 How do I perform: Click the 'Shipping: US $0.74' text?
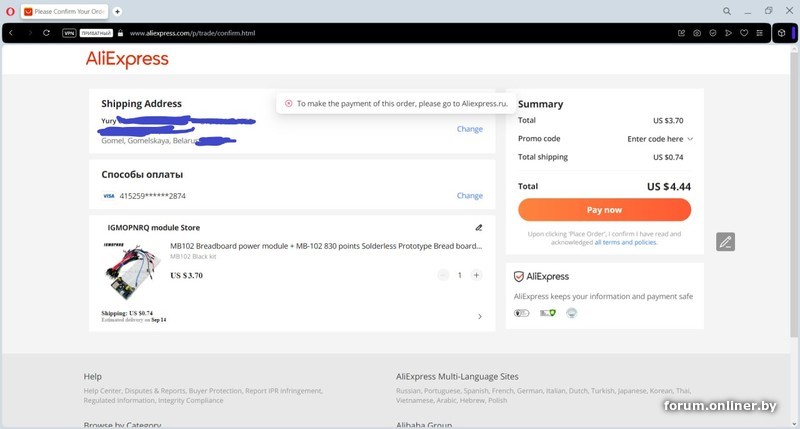coord(127,313)
